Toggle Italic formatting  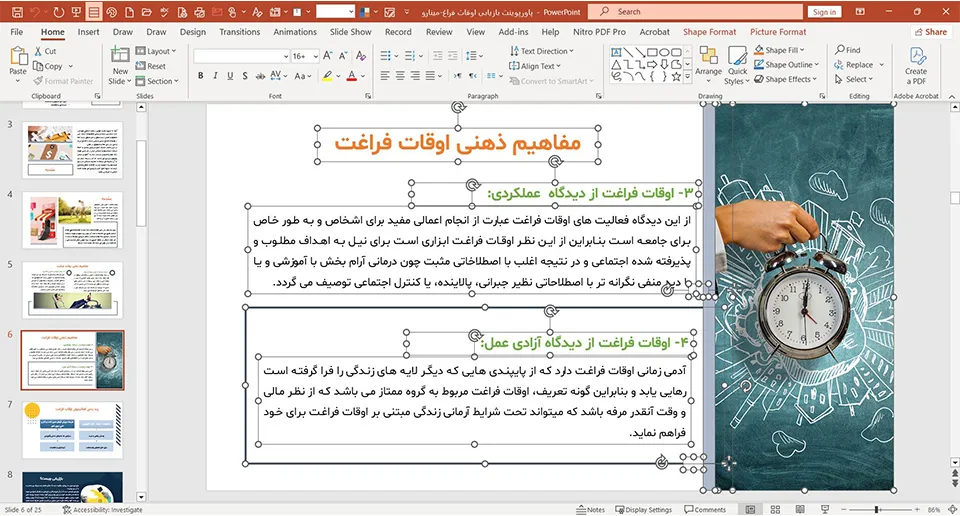(215, 76)
